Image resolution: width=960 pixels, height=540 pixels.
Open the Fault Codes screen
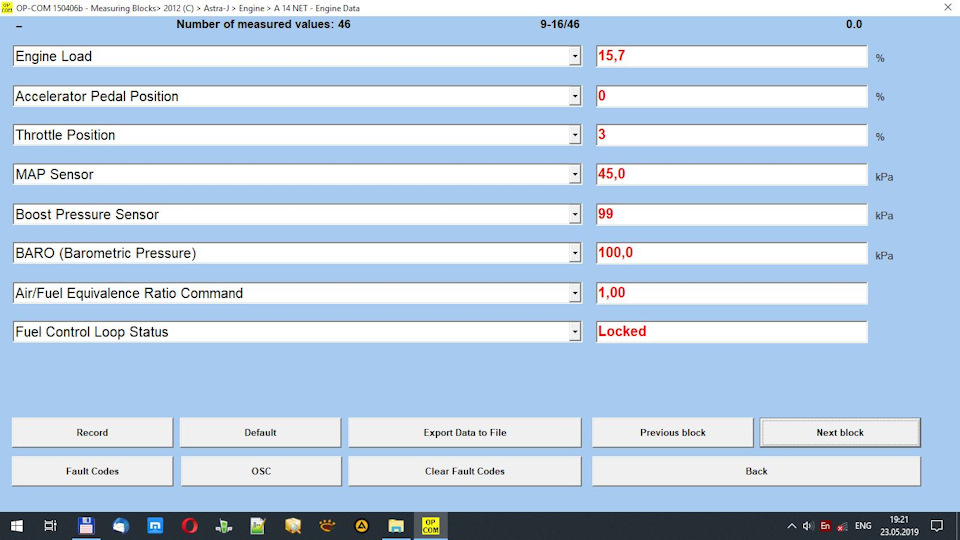[x=92, y=471]
